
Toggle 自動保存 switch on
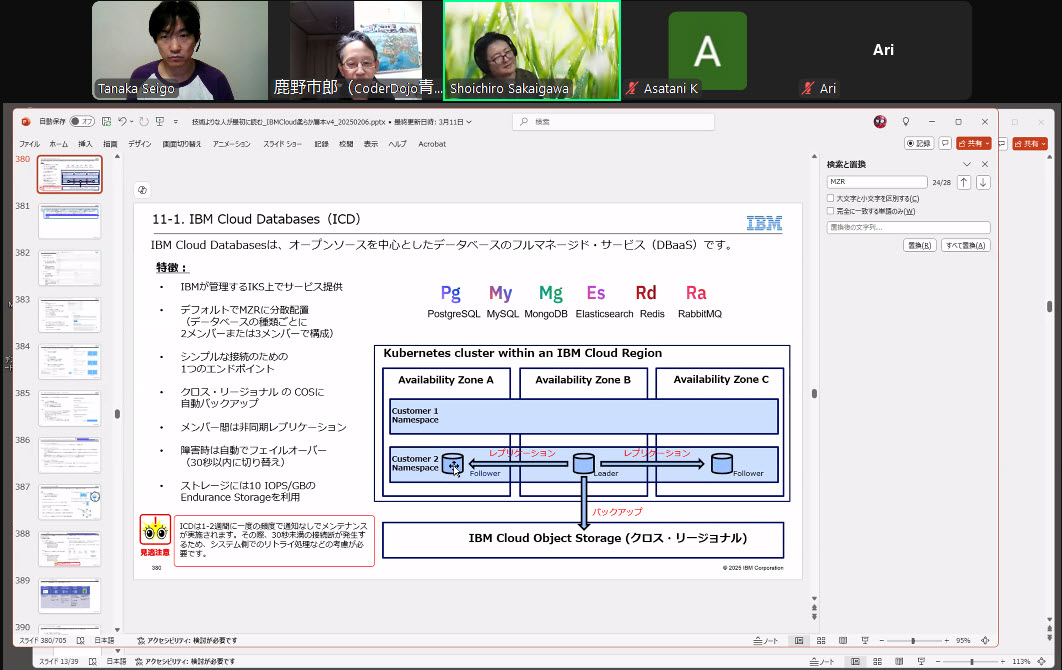(x=82, y=121)
